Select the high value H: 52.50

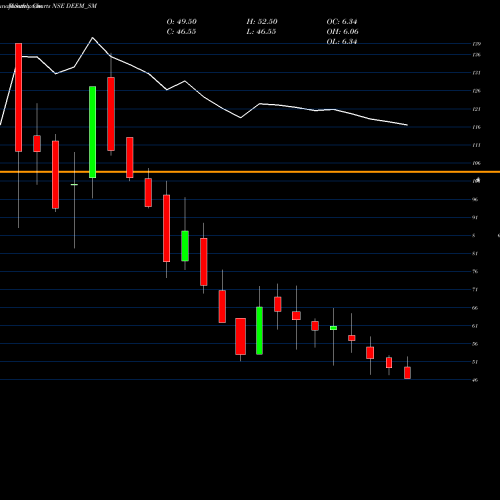click(x=262, y=22)
